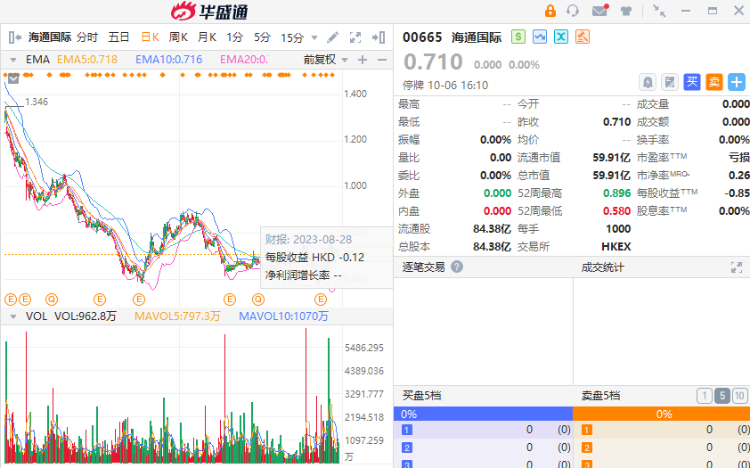Expand the VOL indicator menu triangle

click(x=13, y=316)
